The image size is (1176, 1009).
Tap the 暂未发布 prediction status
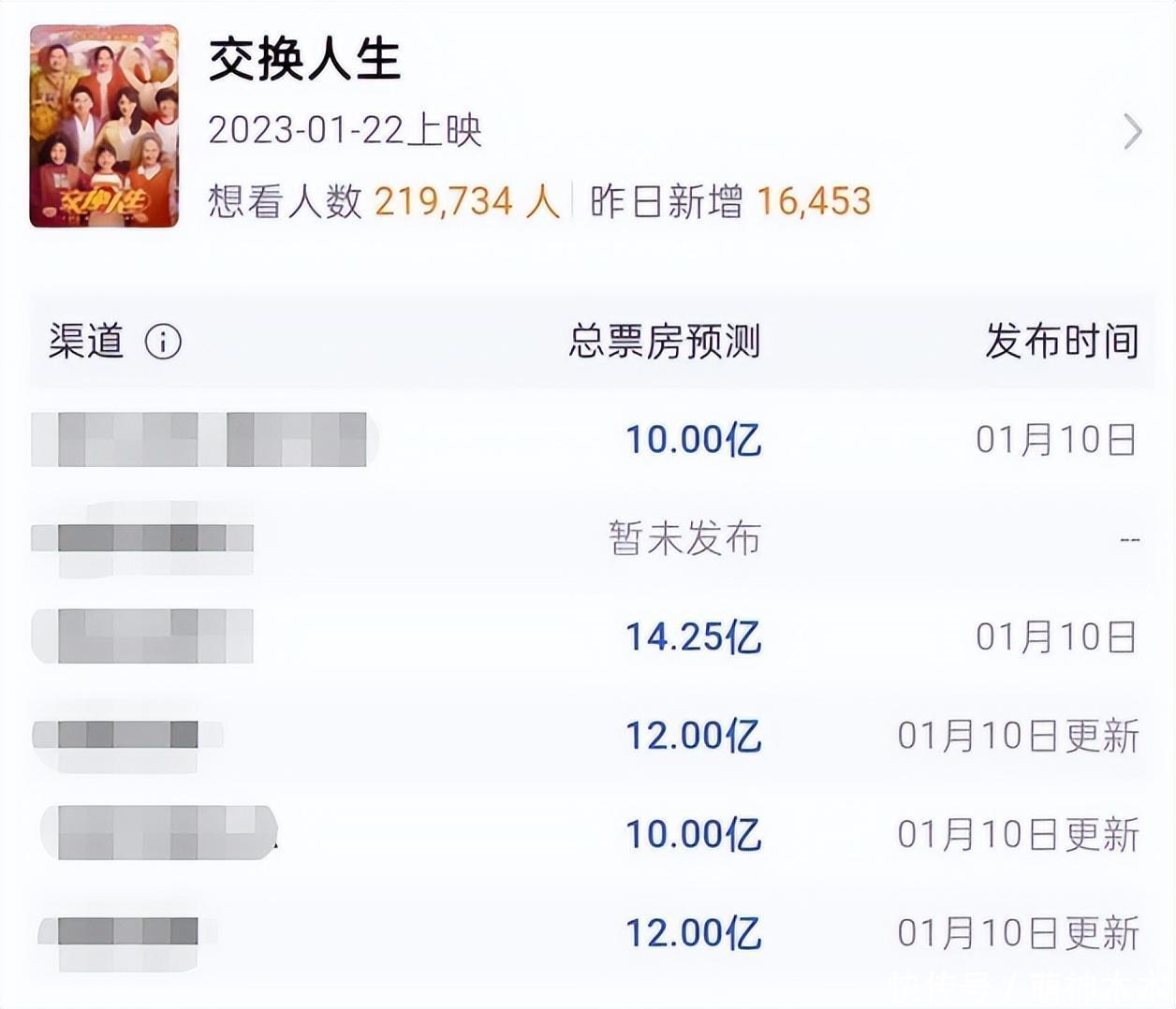coord(684,538)
